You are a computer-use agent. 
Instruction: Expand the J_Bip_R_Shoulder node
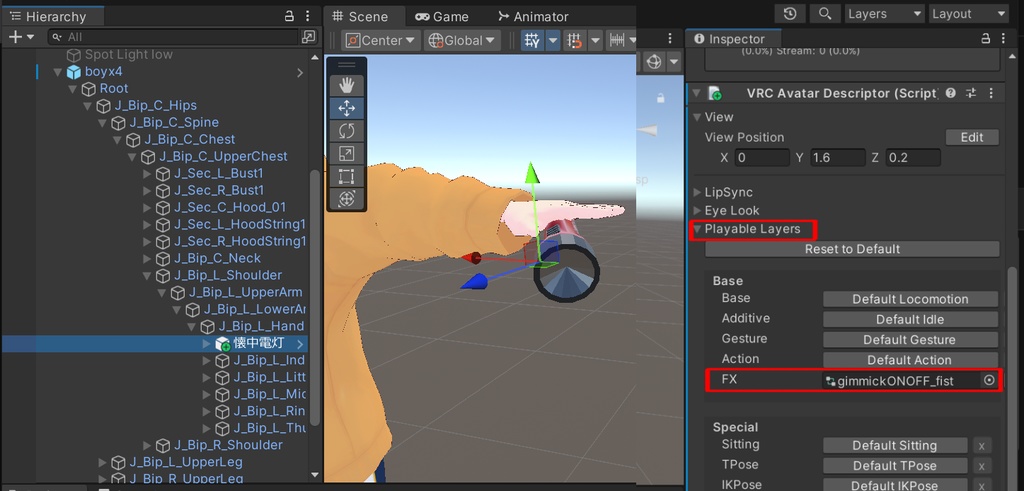[147, 445]
